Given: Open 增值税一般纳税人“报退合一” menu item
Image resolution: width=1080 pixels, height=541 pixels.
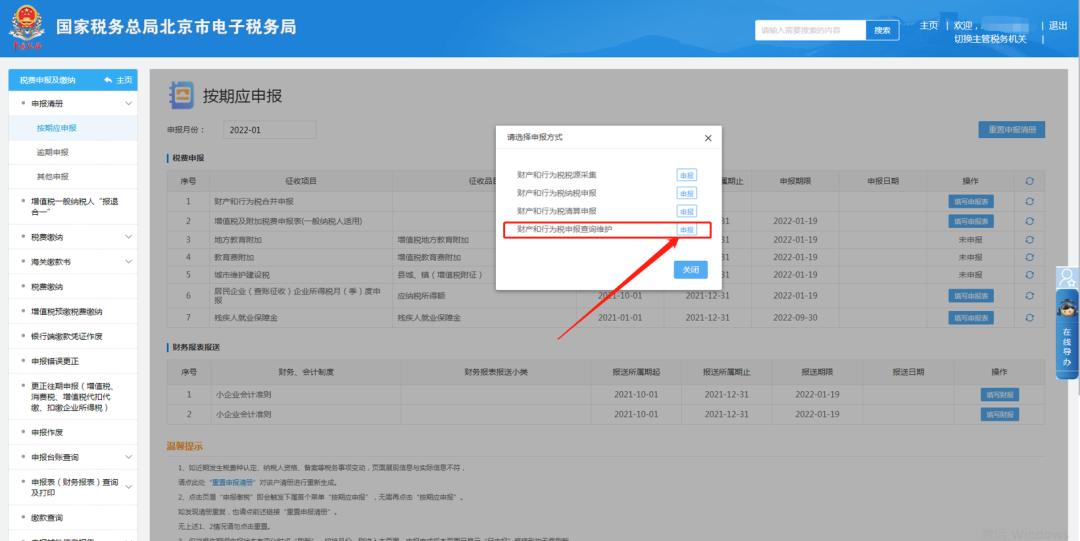Looking at the screenshot, I should coord(73,207).
